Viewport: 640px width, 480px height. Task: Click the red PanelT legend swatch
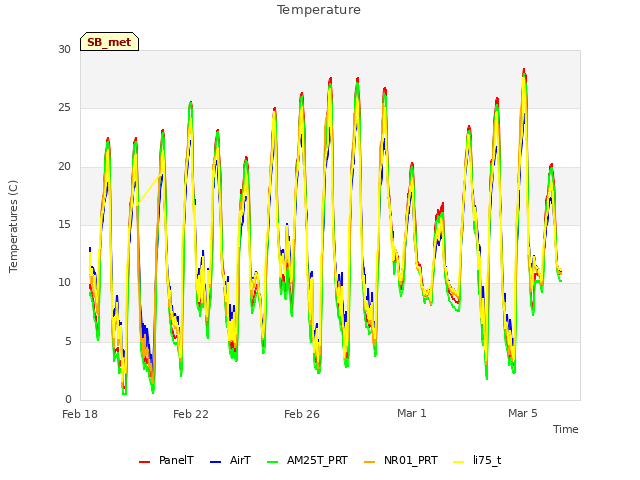point(144,462)
